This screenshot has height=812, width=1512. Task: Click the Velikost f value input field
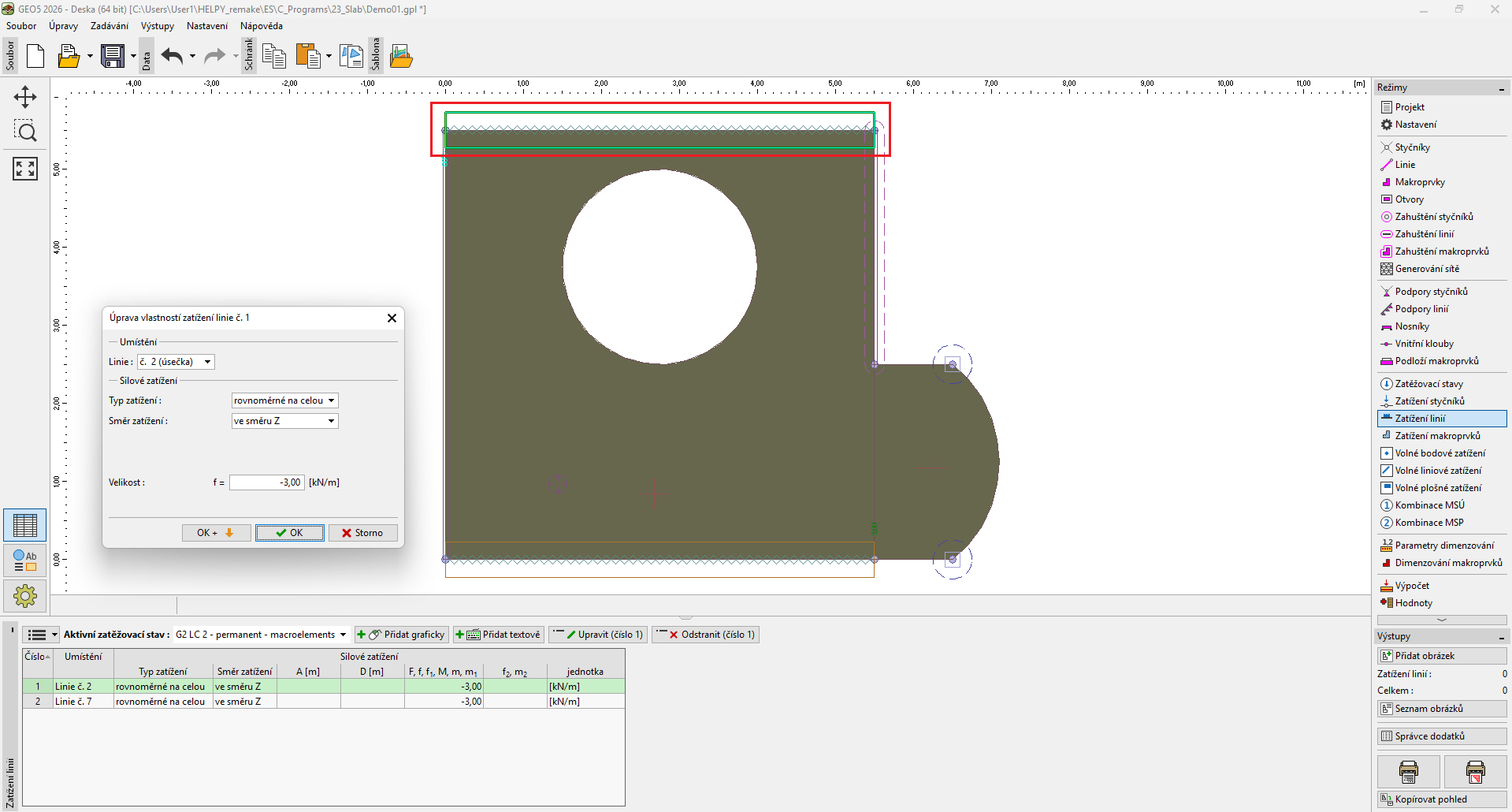[x=266, y=482]
